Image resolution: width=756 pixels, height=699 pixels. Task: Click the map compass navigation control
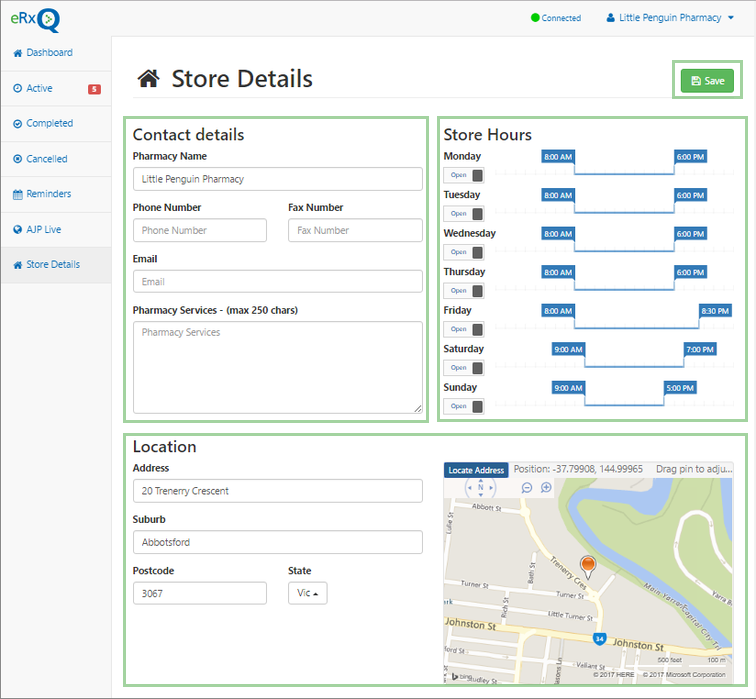tap(480, 487)
